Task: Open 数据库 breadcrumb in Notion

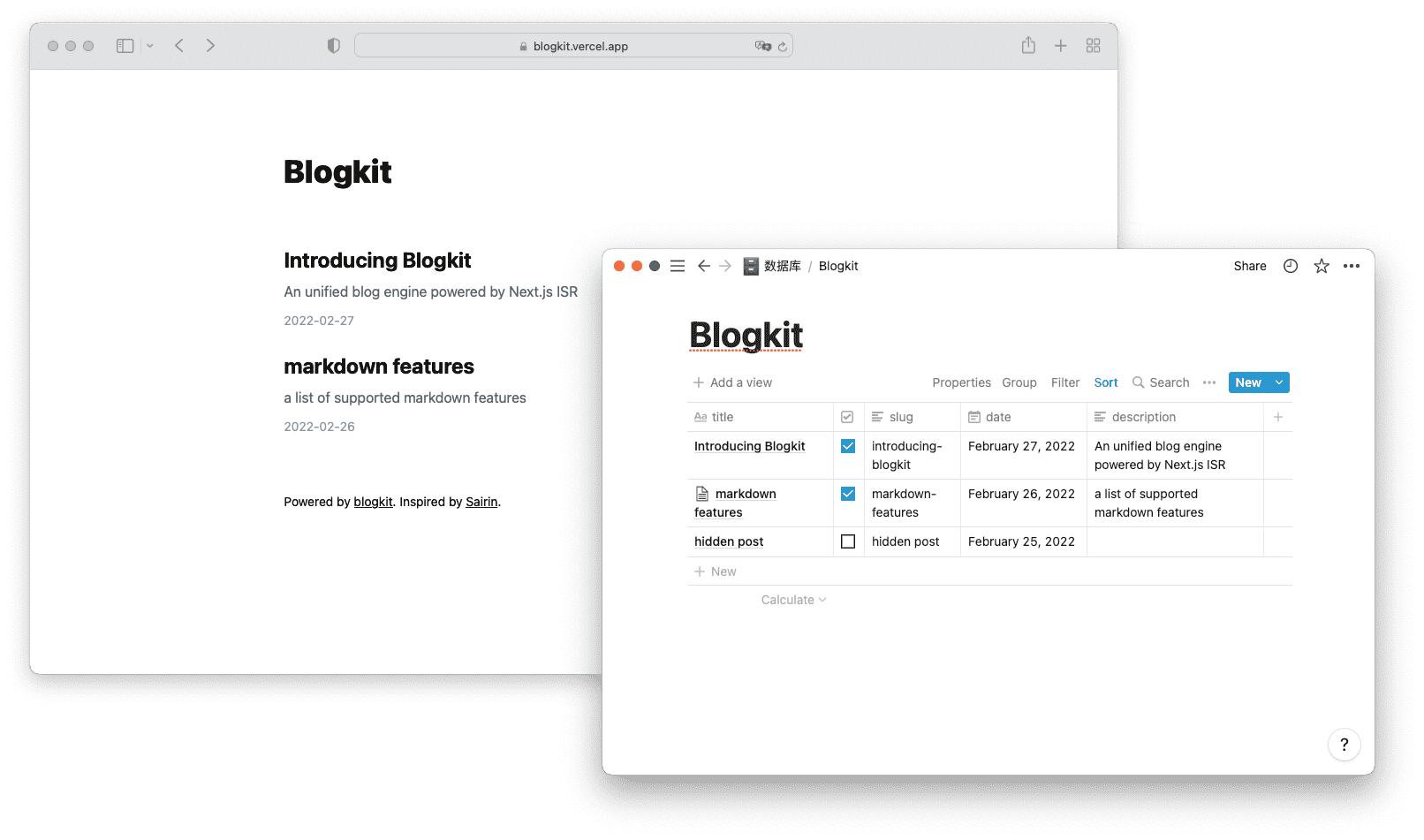Action: pyautogui.click(x=782, y=266)
